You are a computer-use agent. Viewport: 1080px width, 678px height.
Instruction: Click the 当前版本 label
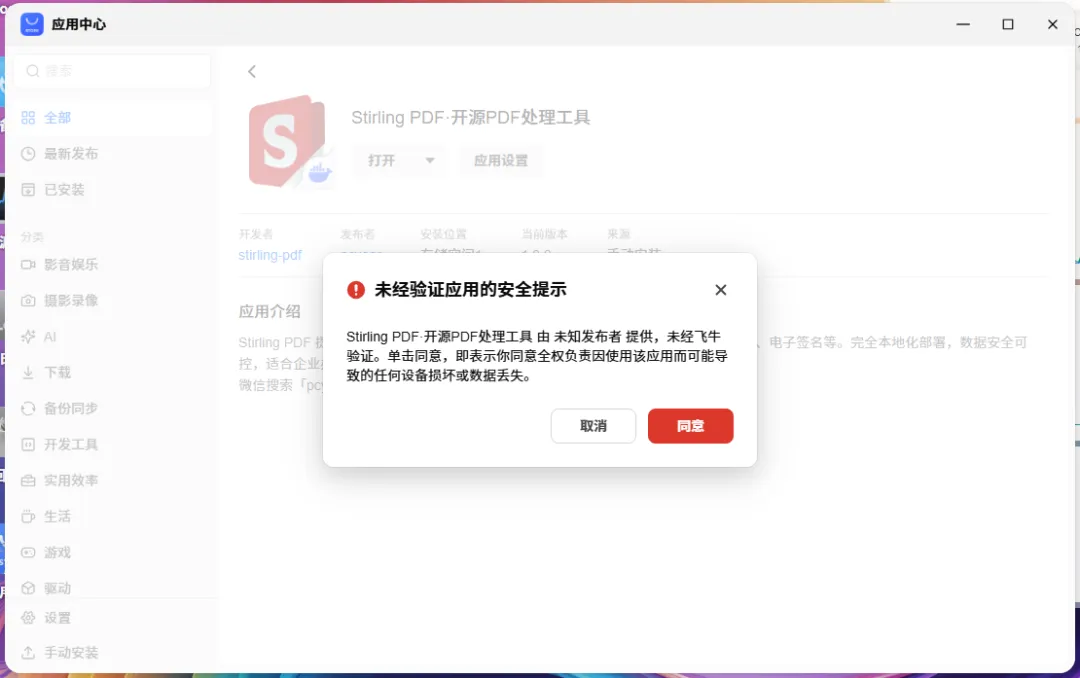tap(544, 234)
